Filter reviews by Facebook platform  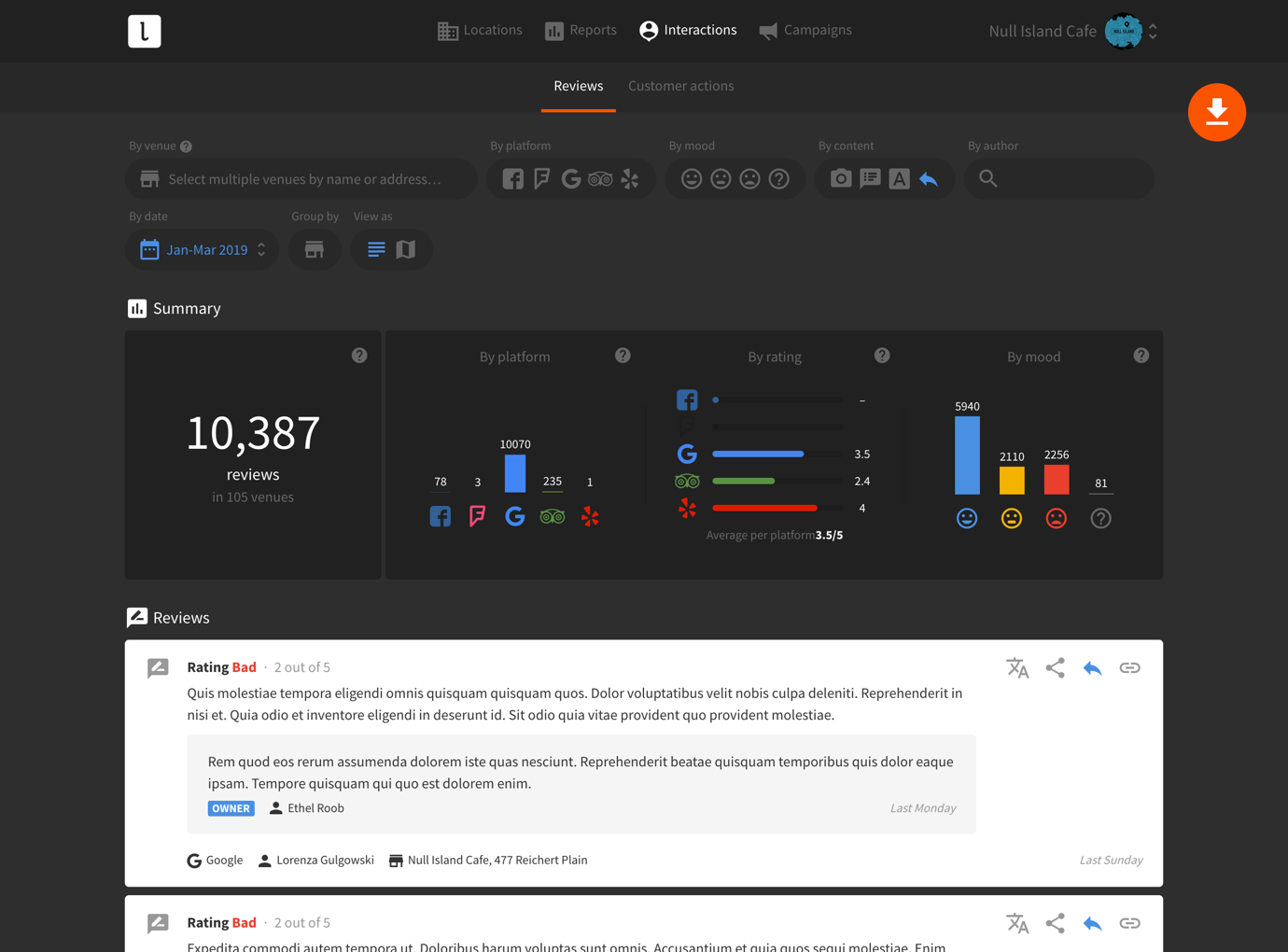click(512, 179)
